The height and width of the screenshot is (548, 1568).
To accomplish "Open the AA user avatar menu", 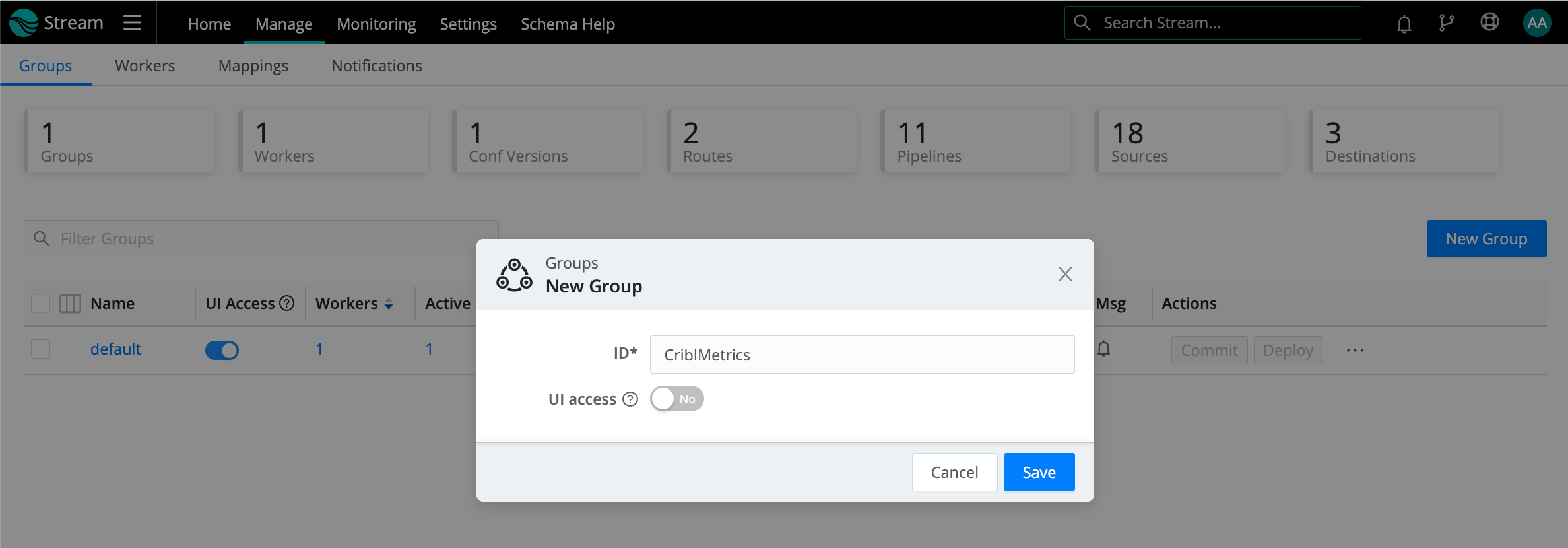I will [1537, 23].
